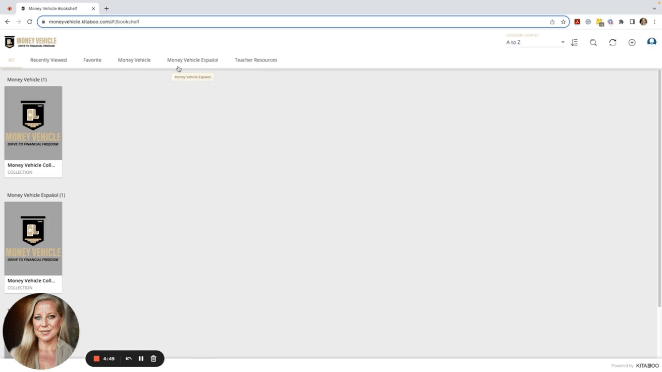Screen dimensions: 662x372
Task: Click the Money Vehicle logo
Action: [x=30, y=42]
